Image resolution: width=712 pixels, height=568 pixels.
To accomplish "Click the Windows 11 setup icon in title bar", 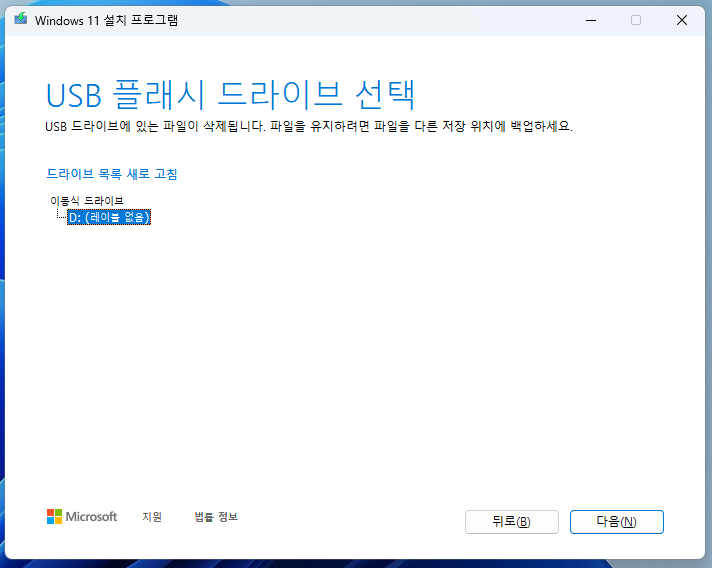I will coord(20,20).
